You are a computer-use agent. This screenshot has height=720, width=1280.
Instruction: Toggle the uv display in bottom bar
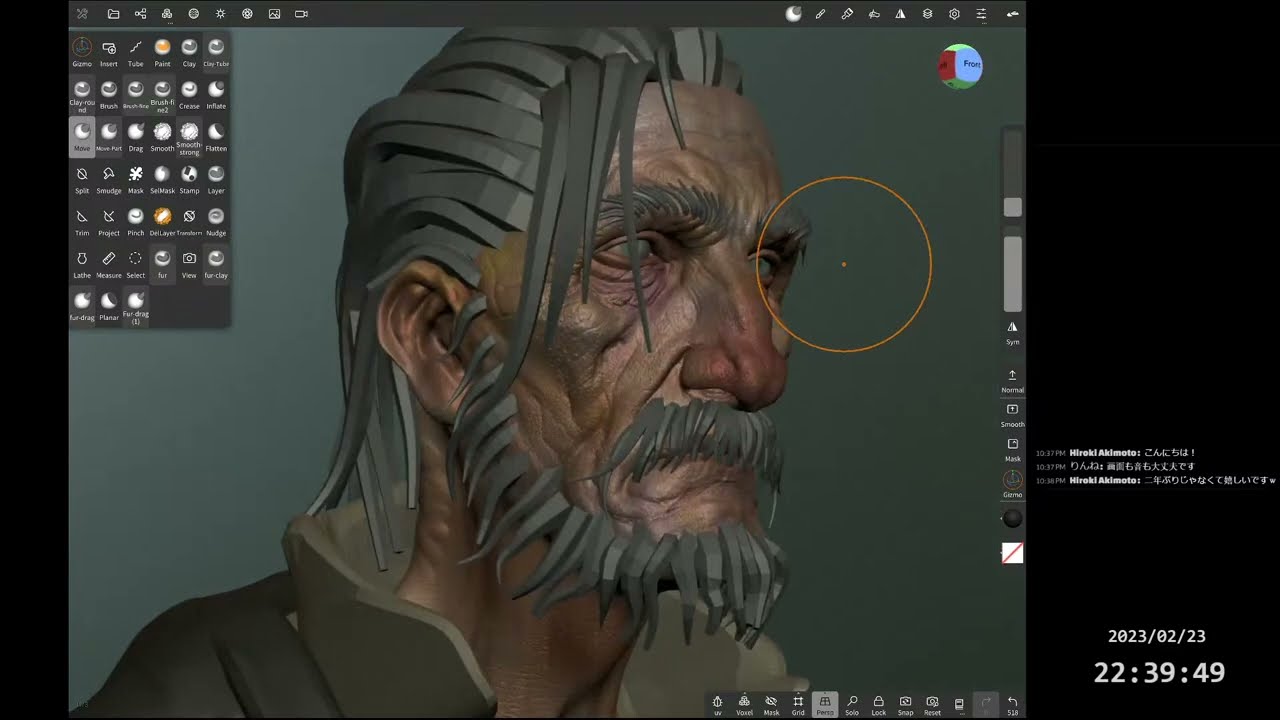pyautogui.click(x=717, y=706)
